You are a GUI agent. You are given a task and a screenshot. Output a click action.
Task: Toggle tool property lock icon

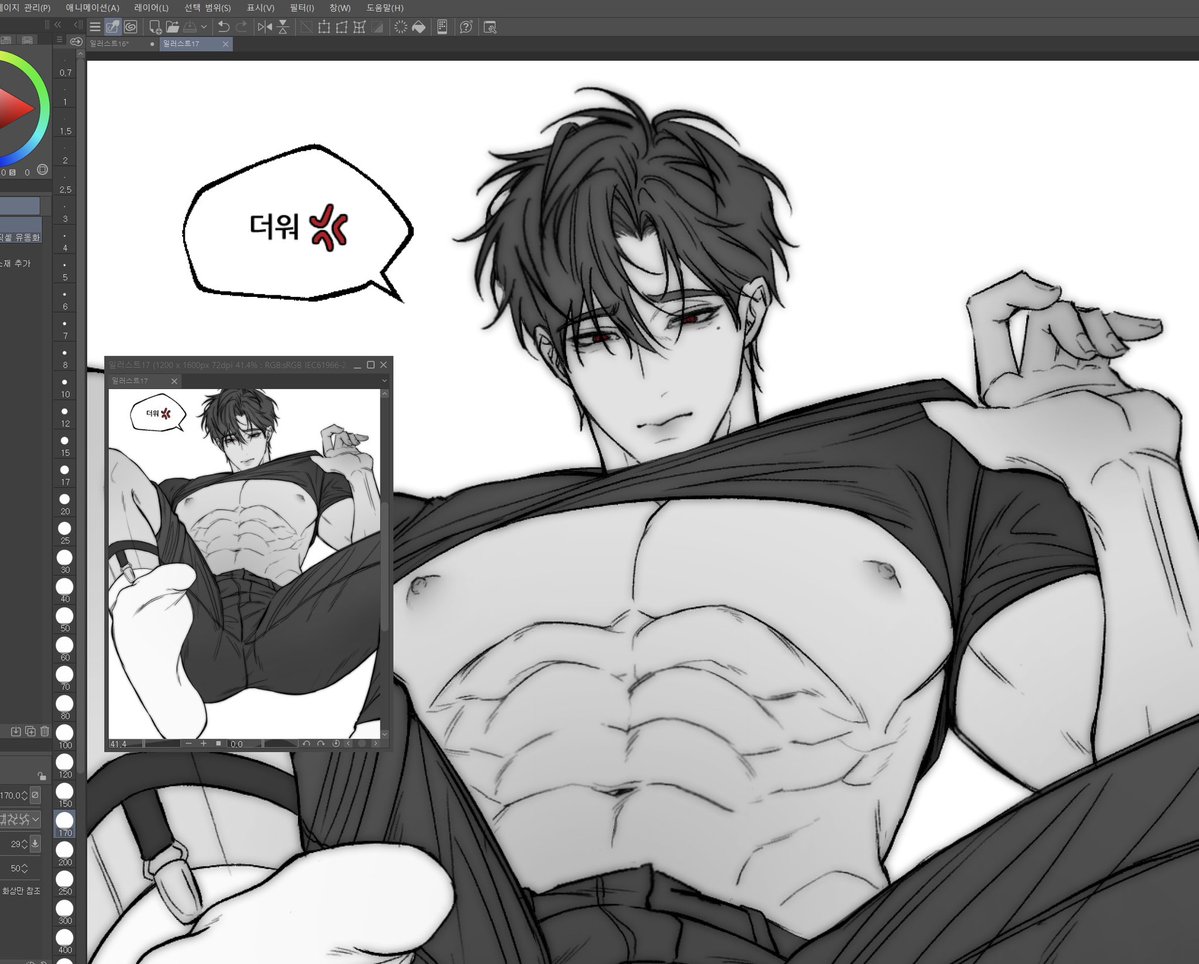pos(42,776)
